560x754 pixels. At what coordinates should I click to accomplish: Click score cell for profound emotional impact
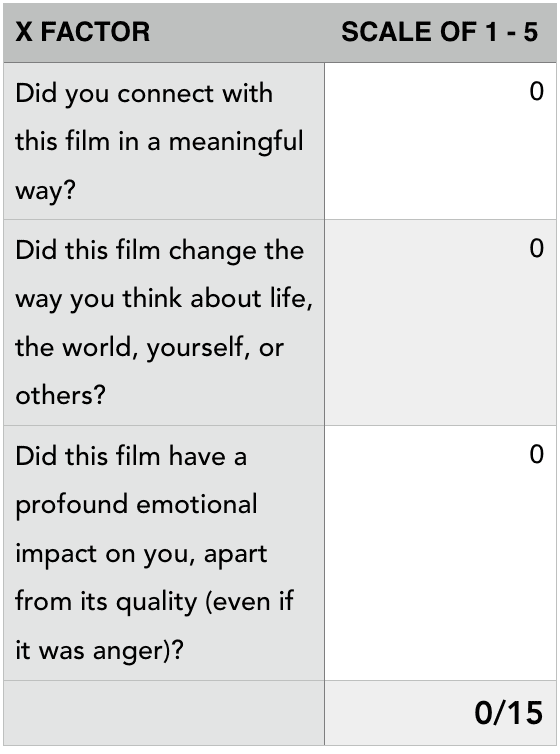[440, 553]
